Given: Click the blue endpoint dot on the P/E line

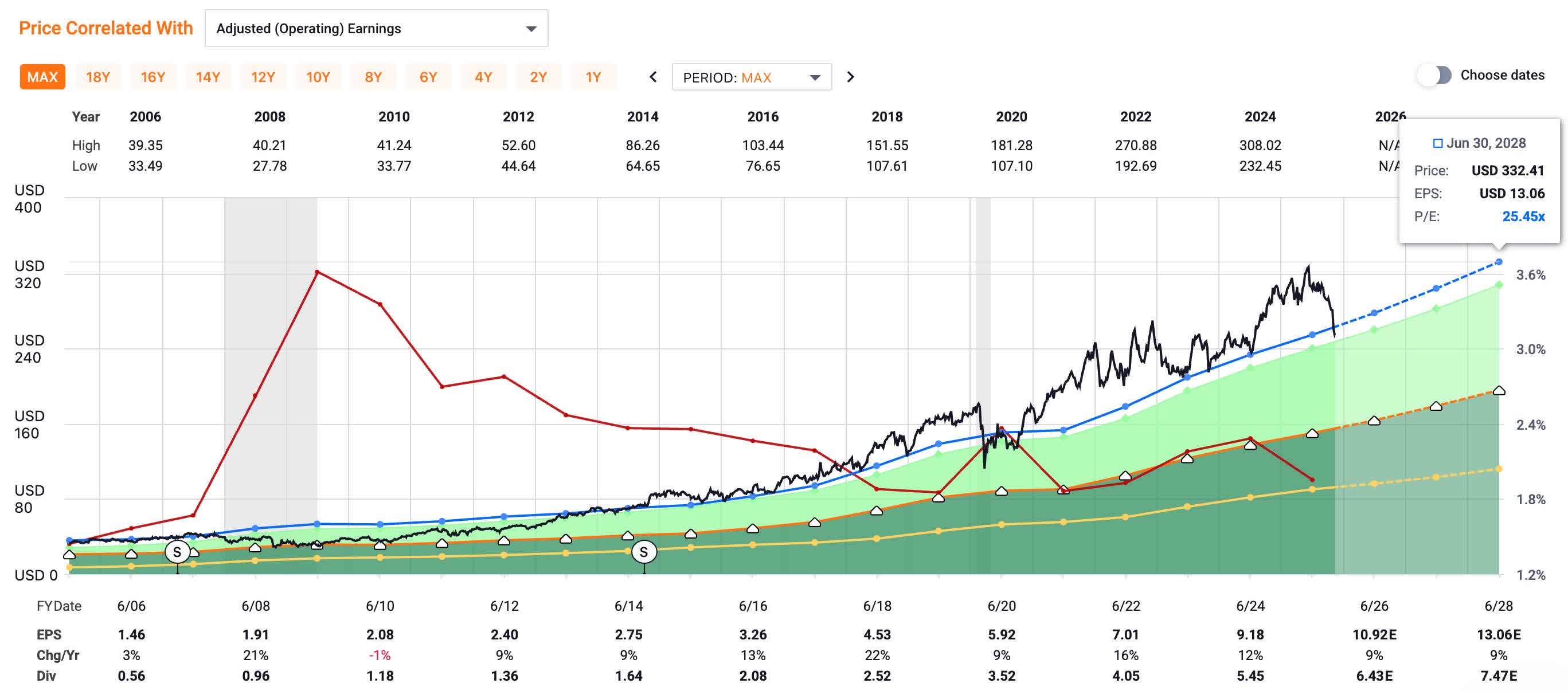Looking at the screenshot, I should point(1498,262).
